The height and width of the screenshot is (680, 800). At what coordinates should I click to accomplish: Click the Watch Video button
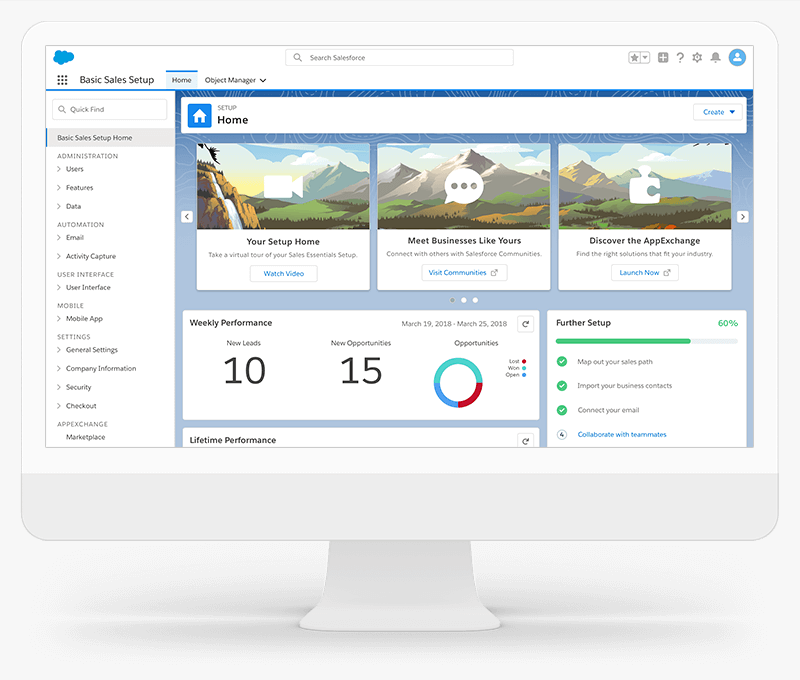[x=284, y=273]
